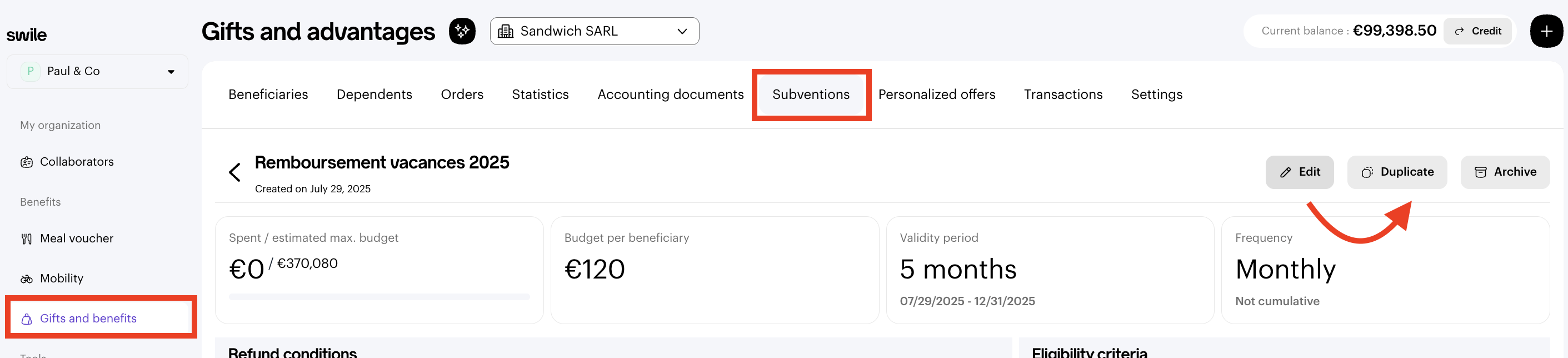Open Collaborators in the sidebar
Viewport: 1568px width, 358px height.
click(76, 162)
